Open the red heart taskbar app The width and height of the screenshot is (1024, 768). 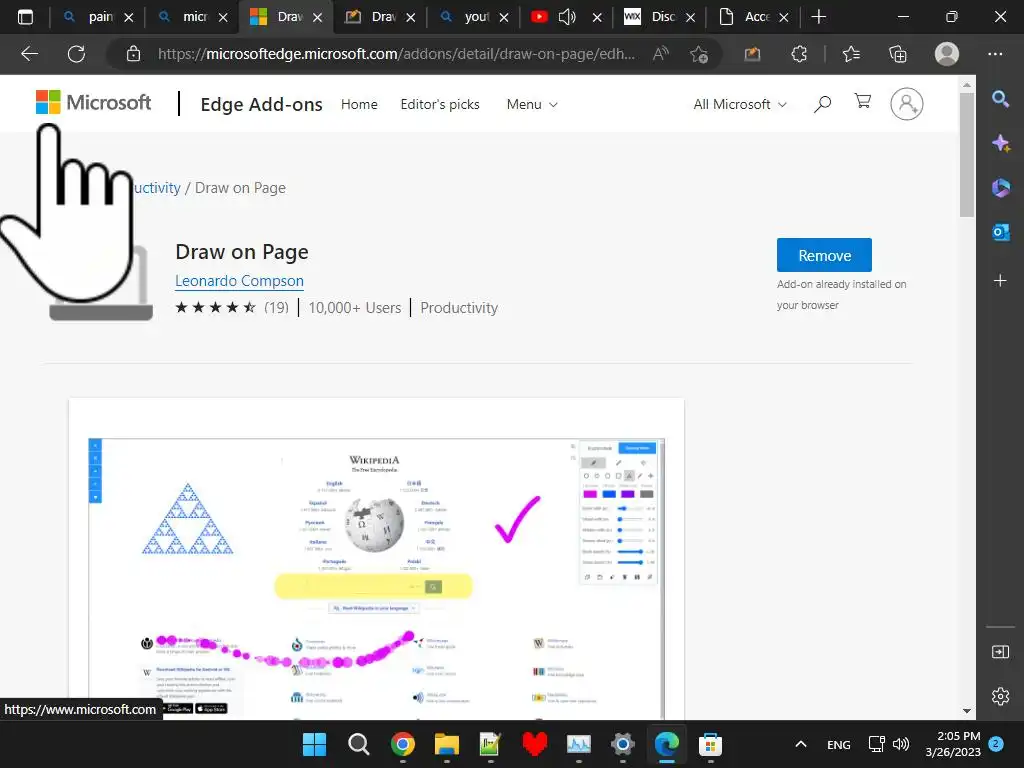click(535, 744)
